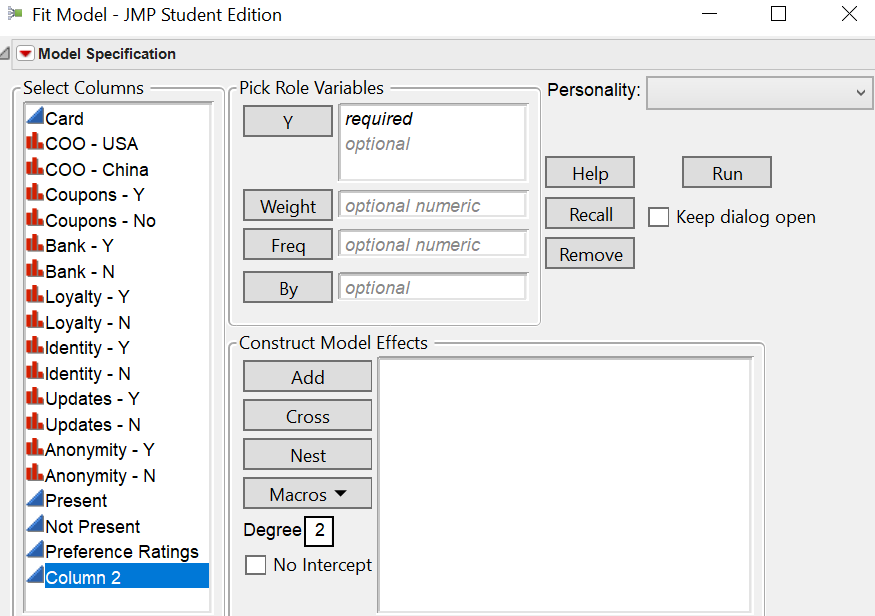Click the nominal icon beside Anonymity - Y

tap(35, 450)
